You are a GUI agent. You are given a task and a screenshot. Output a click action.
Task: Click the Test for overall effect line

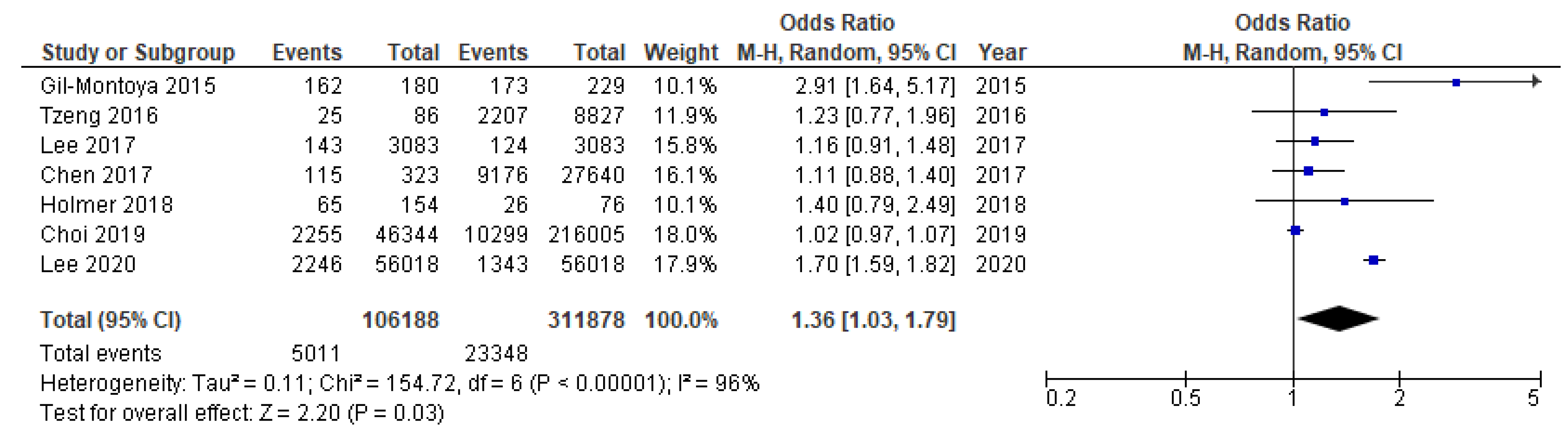pos(242,413)
